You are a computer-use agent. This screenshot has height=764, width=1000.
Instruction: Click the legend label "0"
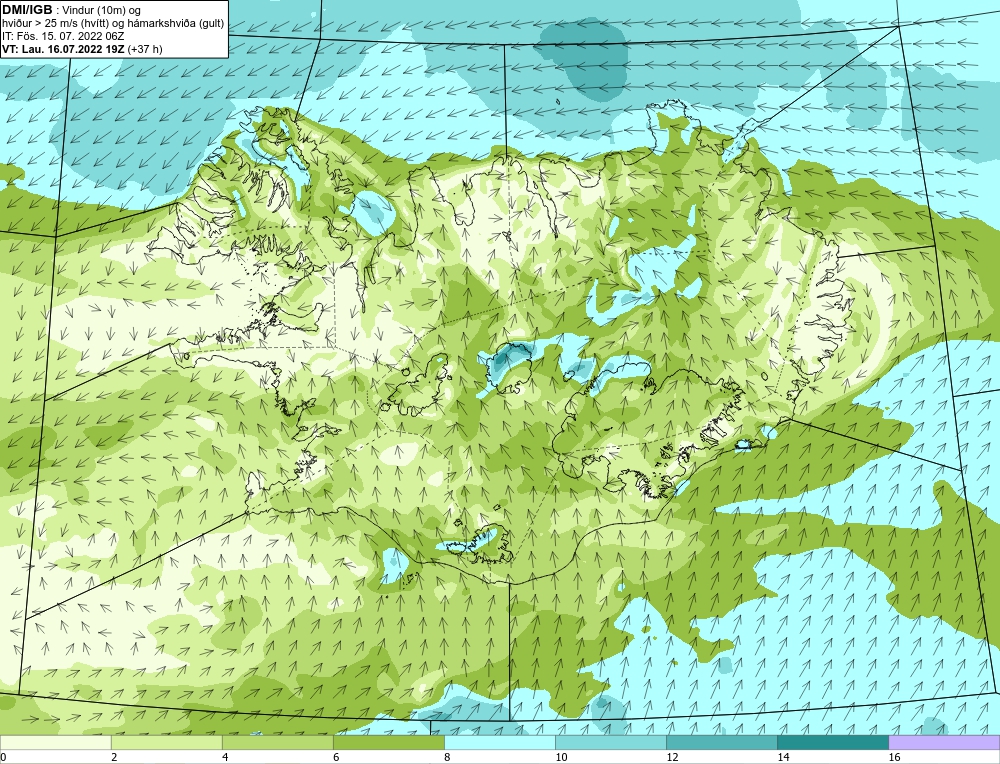coord(3,757)
